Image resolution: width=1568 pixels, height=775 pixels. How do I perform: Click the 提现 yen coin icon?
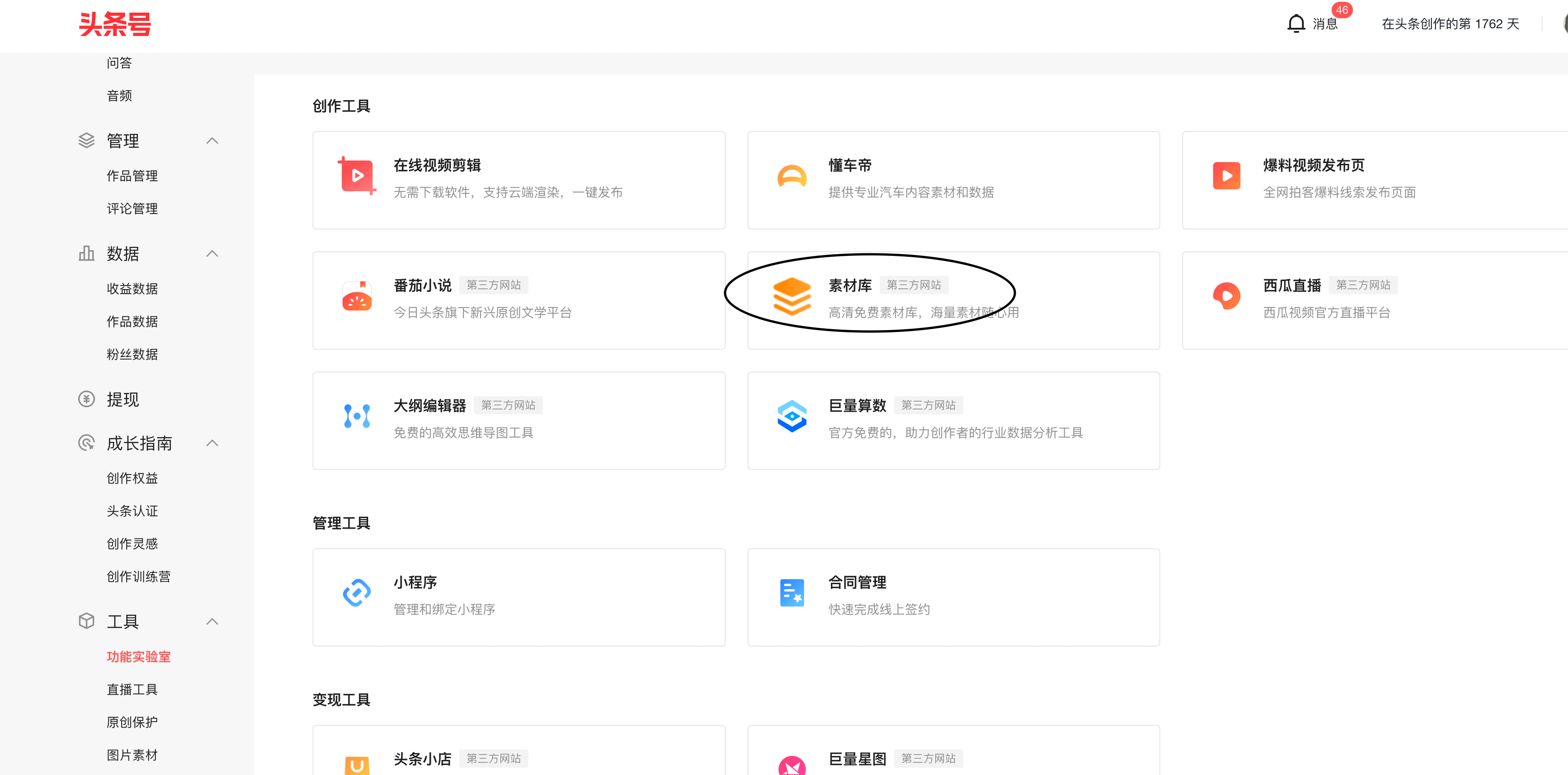(x=87, y=399)
